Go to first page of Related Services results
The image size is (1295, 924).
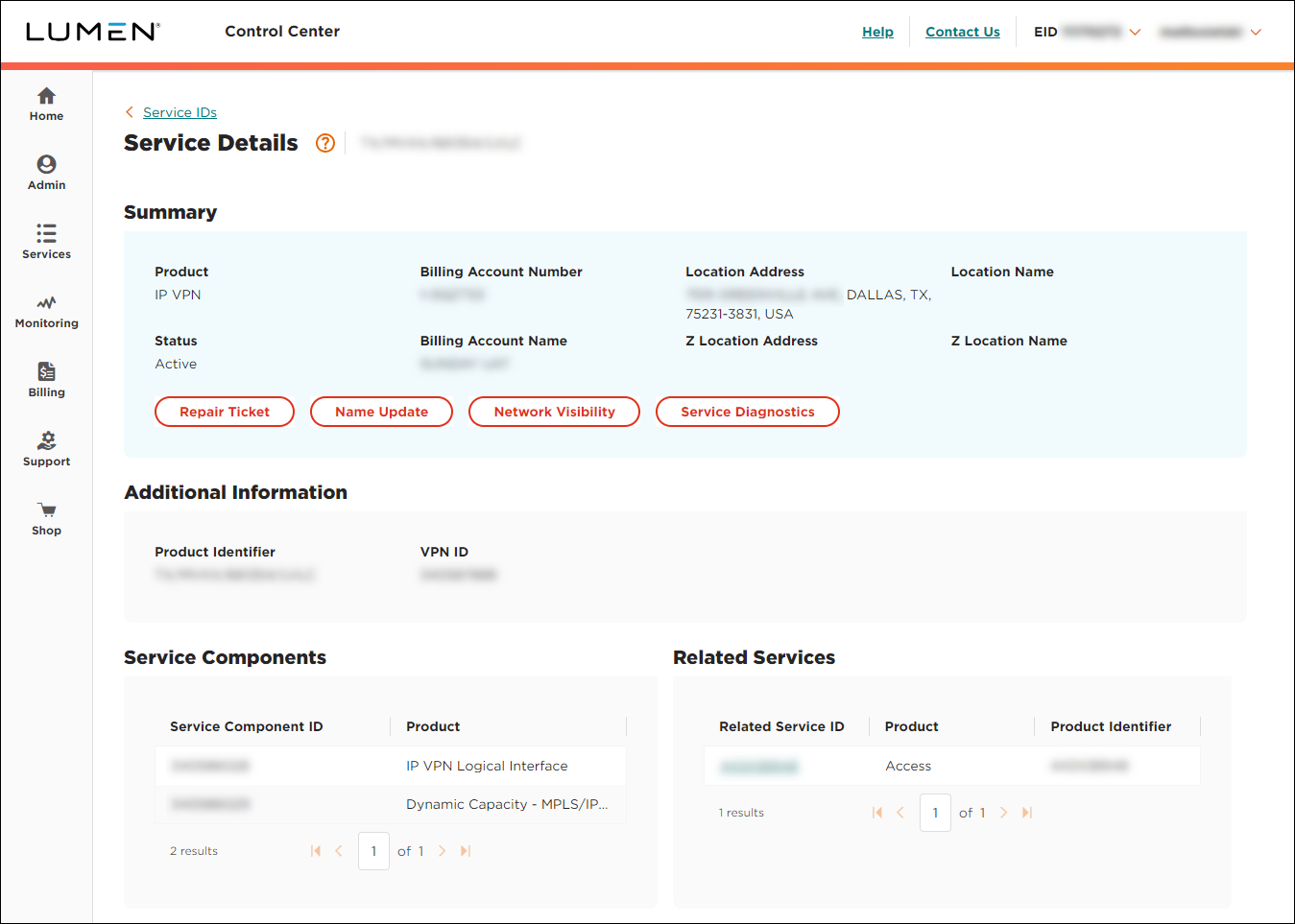pyautogui.click(x=876, y=812)
